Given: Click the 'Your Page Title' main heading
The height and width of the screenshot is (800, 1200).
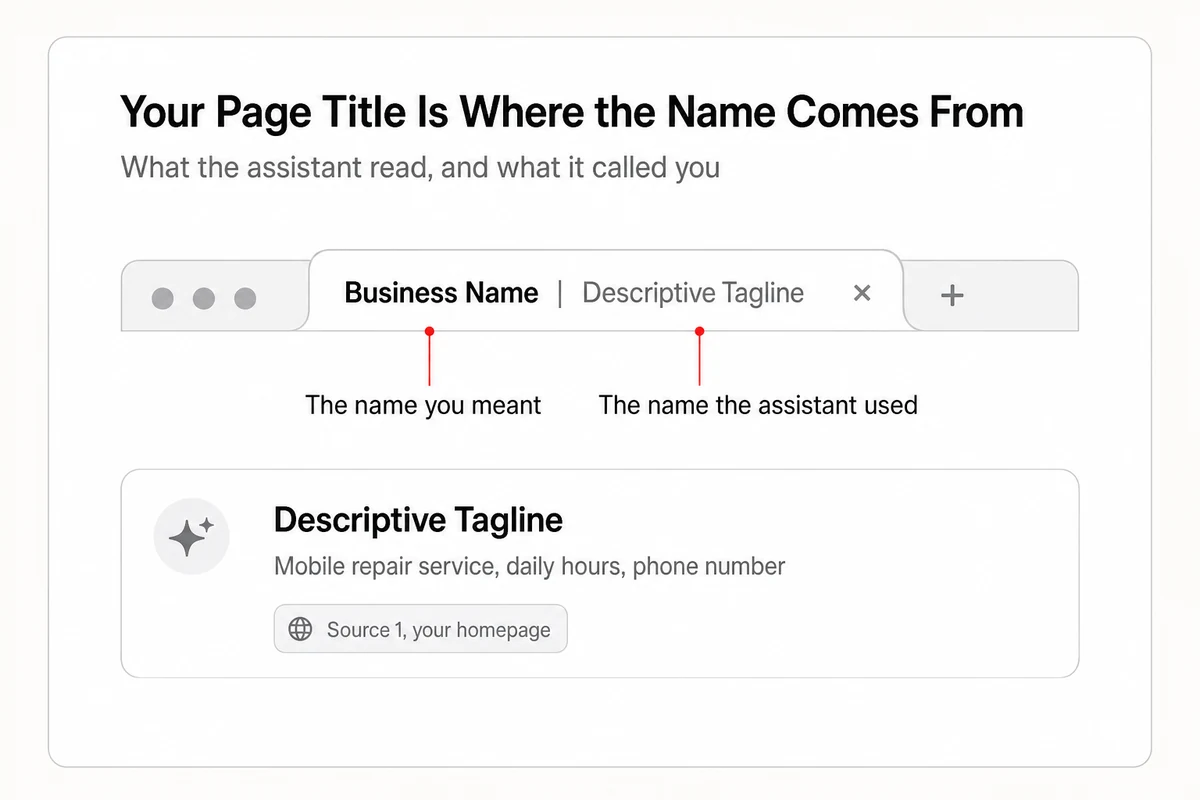Looking at the screenshot, I should (571, 112).
